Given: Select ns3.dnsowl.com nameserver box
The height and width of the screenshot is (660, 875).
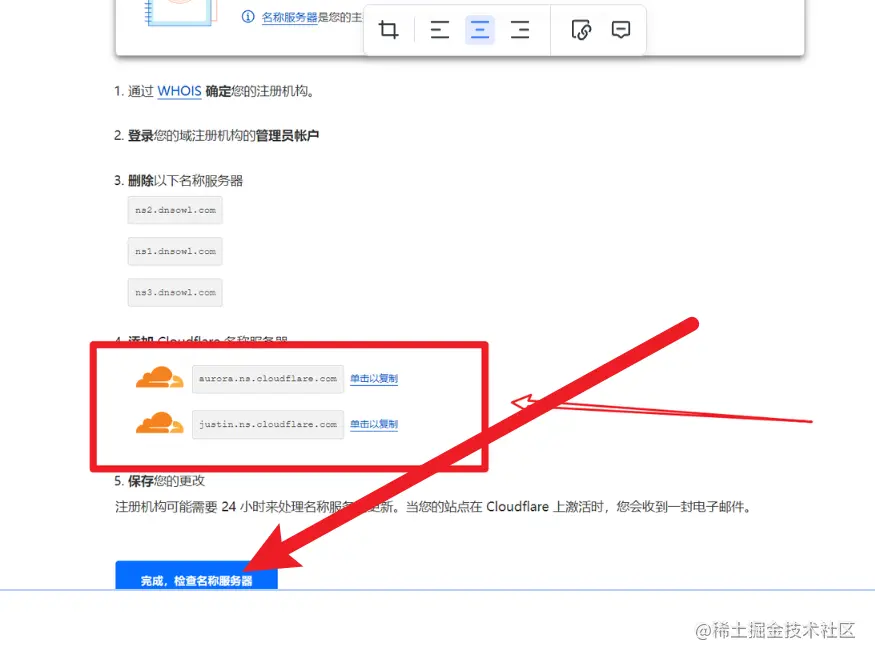Looking at the screenshot, I should point(175,292).
